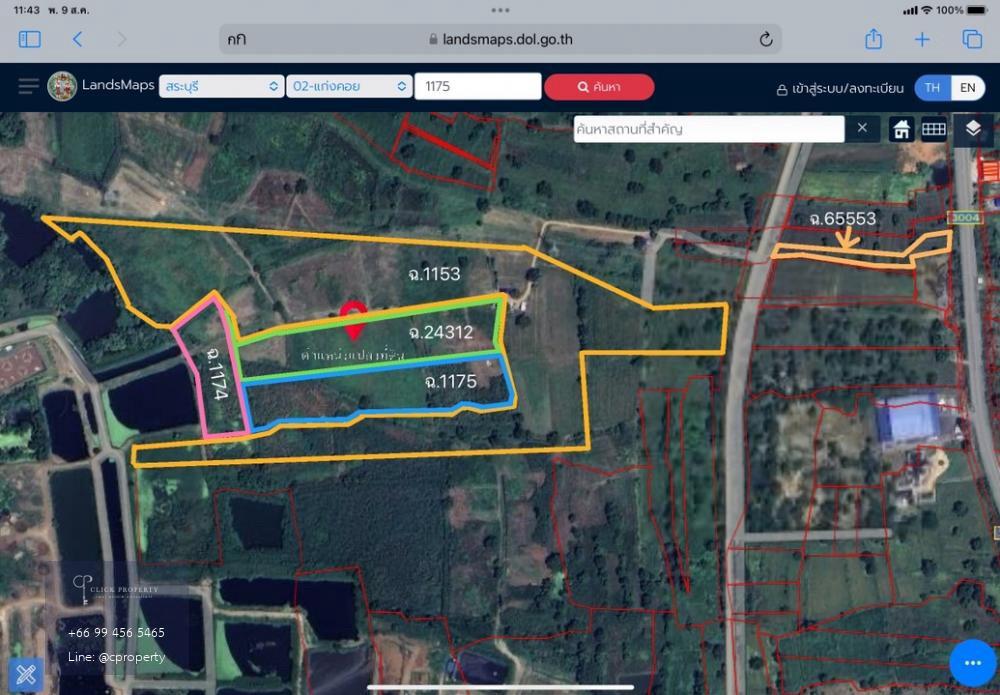Image resolution: width=1000 pixels, height=695 pixels.
Task: Show all open tabs overview
Action: (x=972, y=40)
